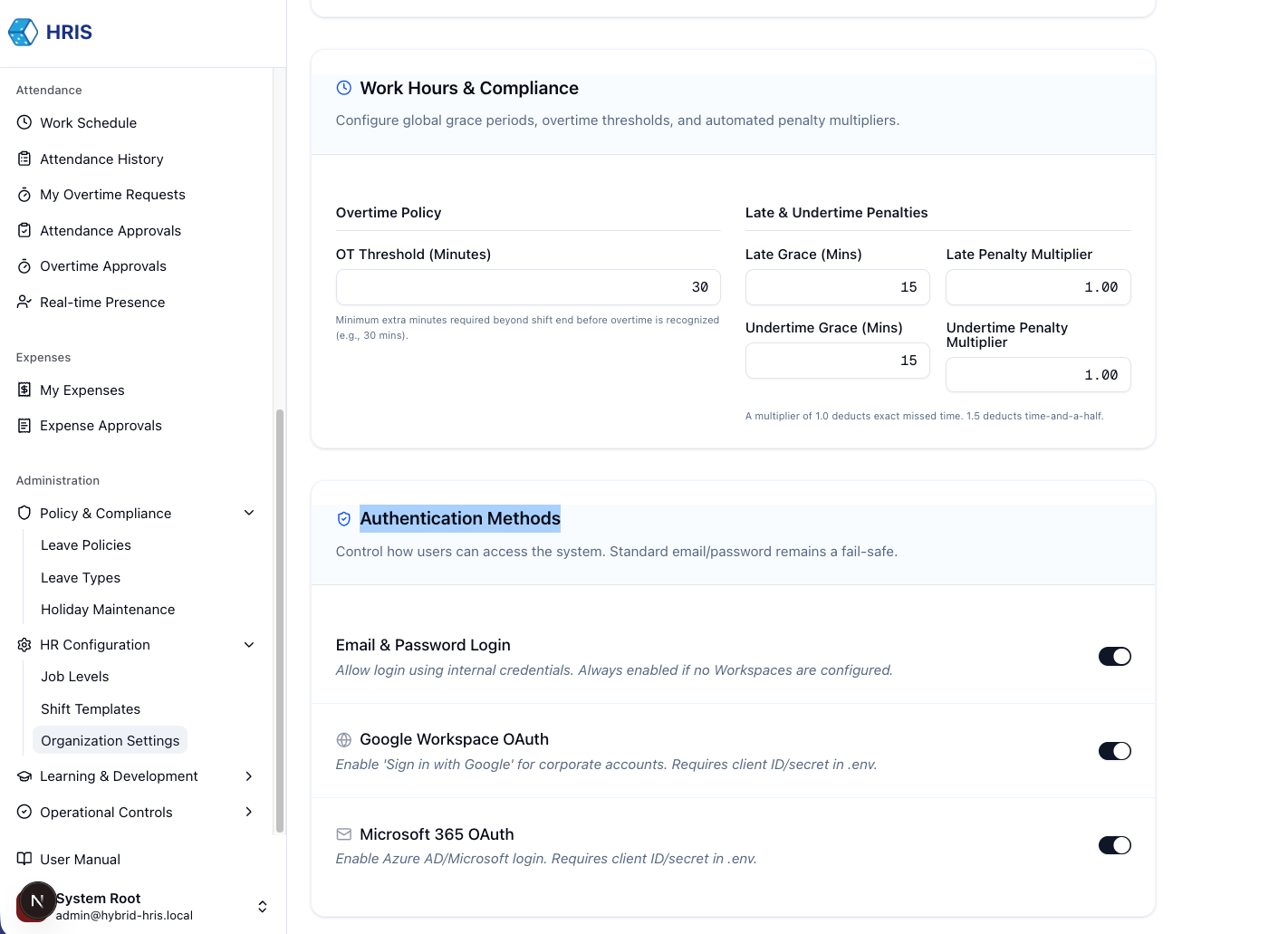Turn off Google Workspace OAuth switch

pyautogui.click(x=1114, y=751)
